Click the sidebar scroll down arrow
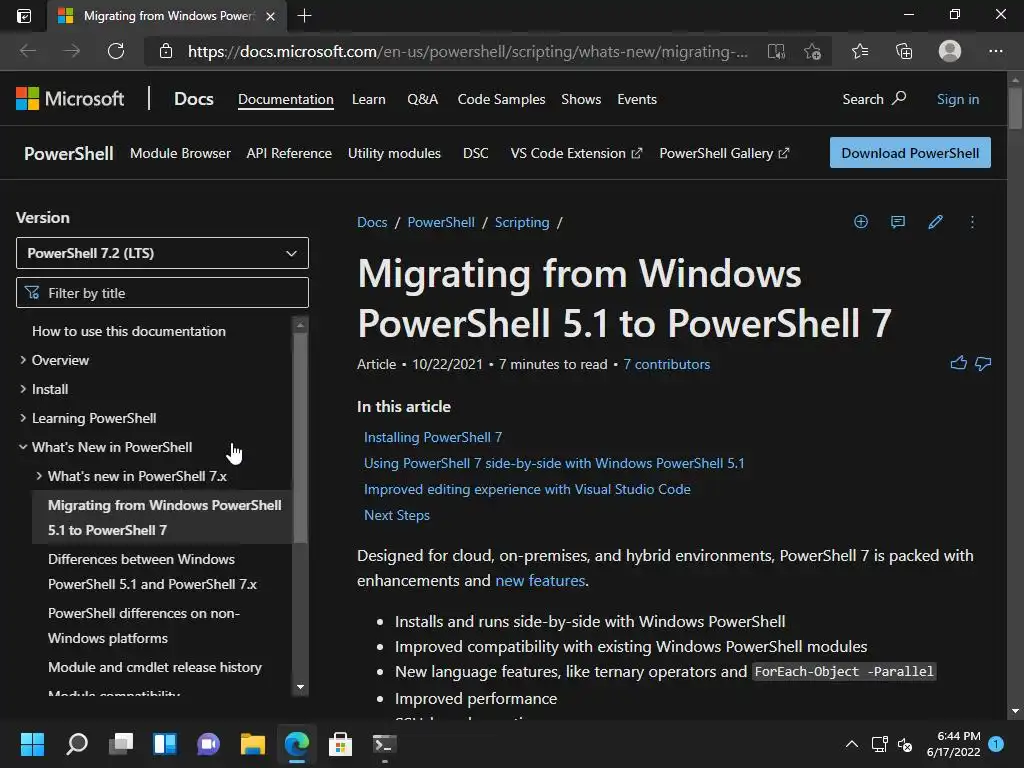 (300, 687)
